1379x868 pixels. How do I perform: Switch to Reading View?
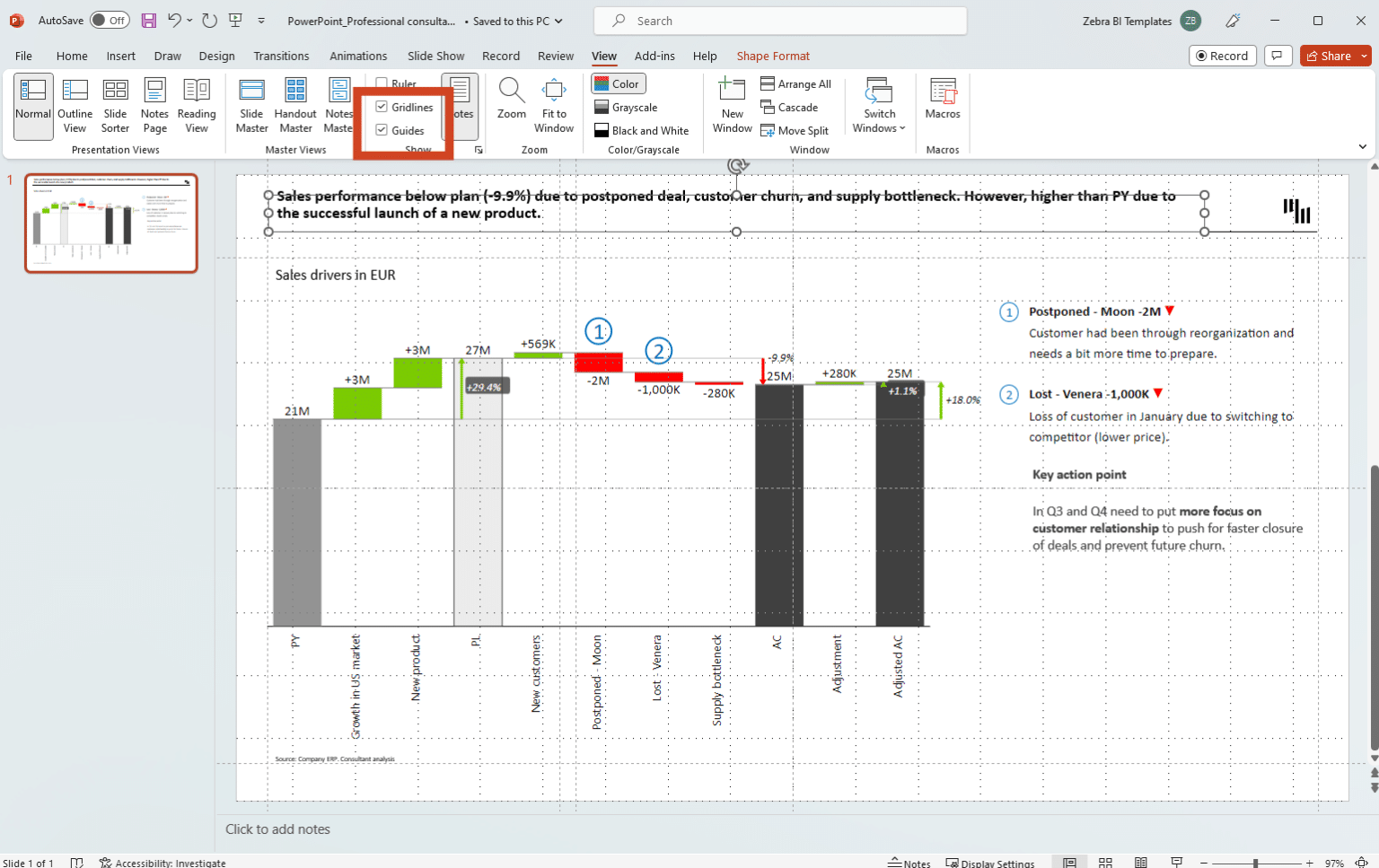[x=197, y=104]
